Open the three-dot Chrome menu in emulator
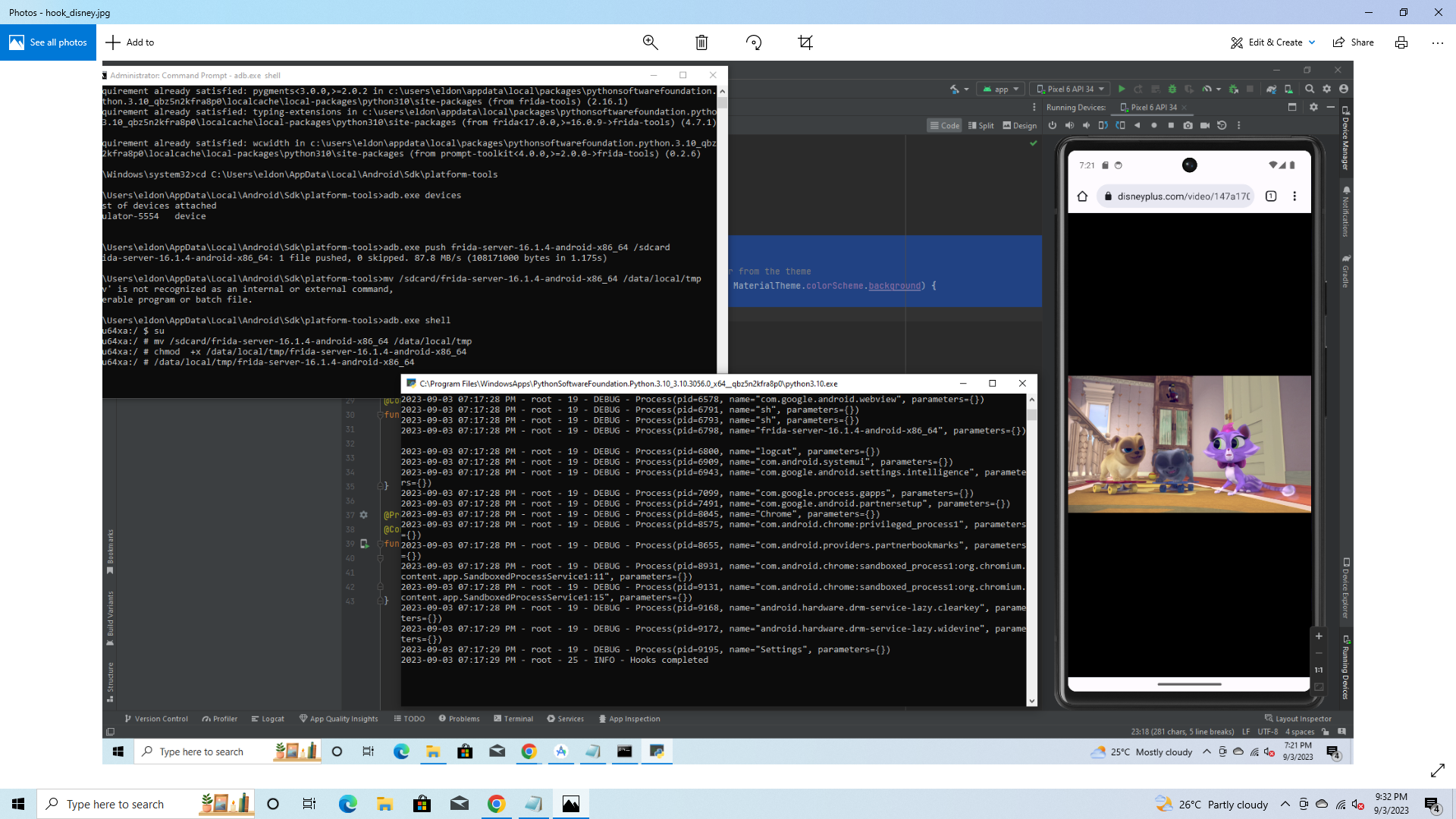The image size is (1456, 819). (x=1294, y=196)
